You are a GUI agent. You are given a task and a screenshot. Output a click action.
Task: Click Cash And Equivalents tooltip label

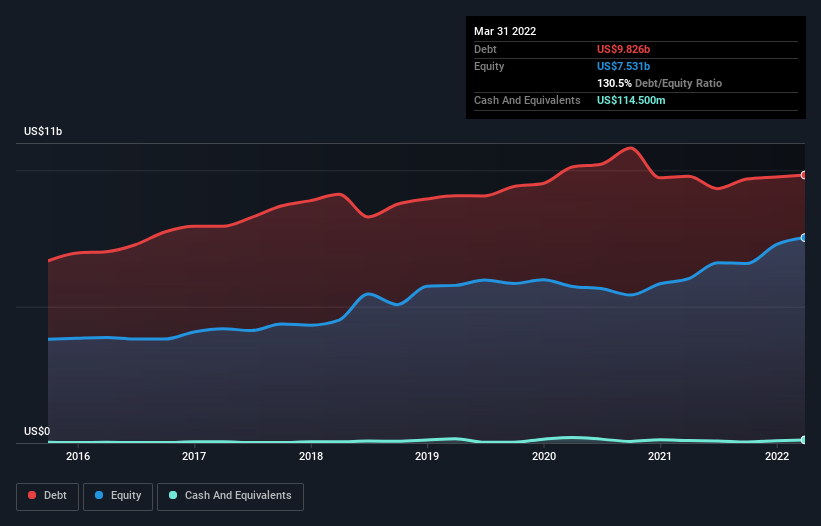[527, 100]
